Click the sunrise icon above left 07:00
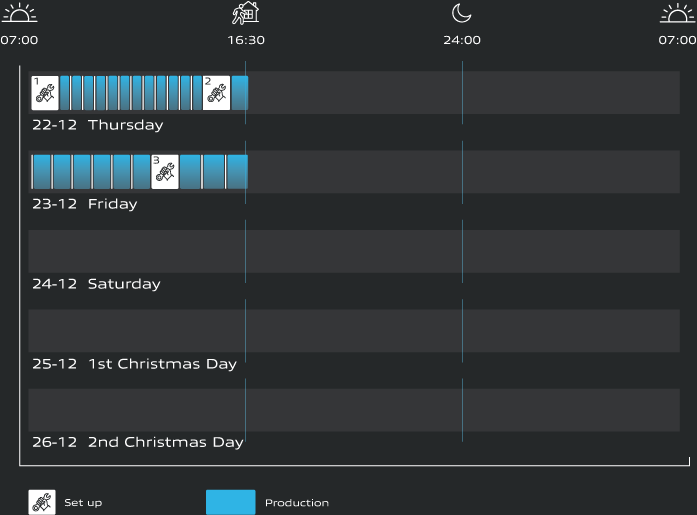This screenshot has height=515, width=697. click(x=19, y=14)
